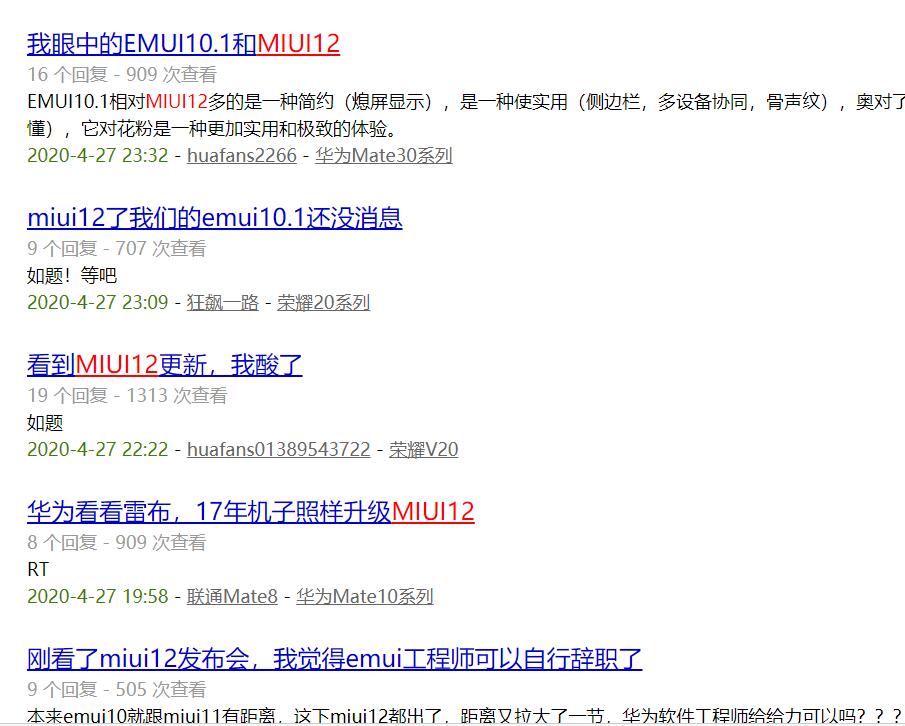Image resolution: width=905 pixels, height=726 pixels.
Task: Click stats text 16 个回复 - 909 次查看
Action: click(122, 74)
